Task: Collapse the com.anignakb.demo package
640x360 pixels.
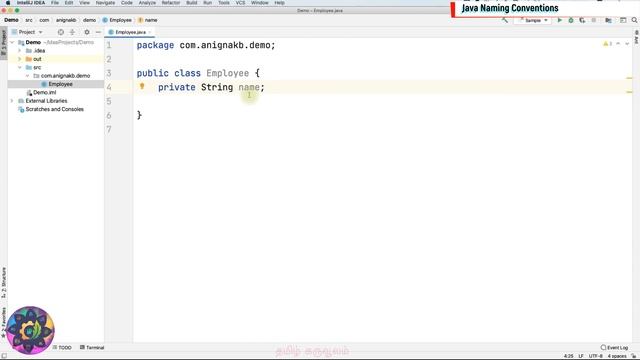Action: tap(27, 76)
